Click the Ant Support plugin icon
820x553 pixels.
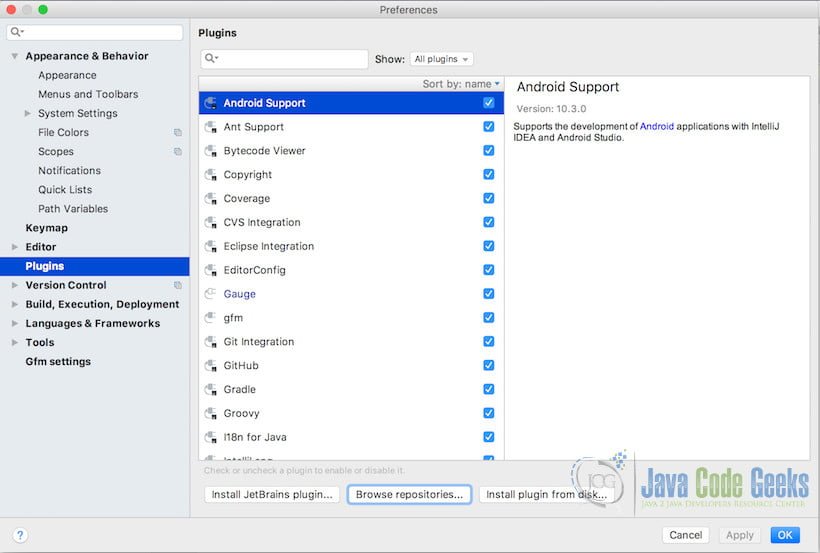click(x=211, y=127)
